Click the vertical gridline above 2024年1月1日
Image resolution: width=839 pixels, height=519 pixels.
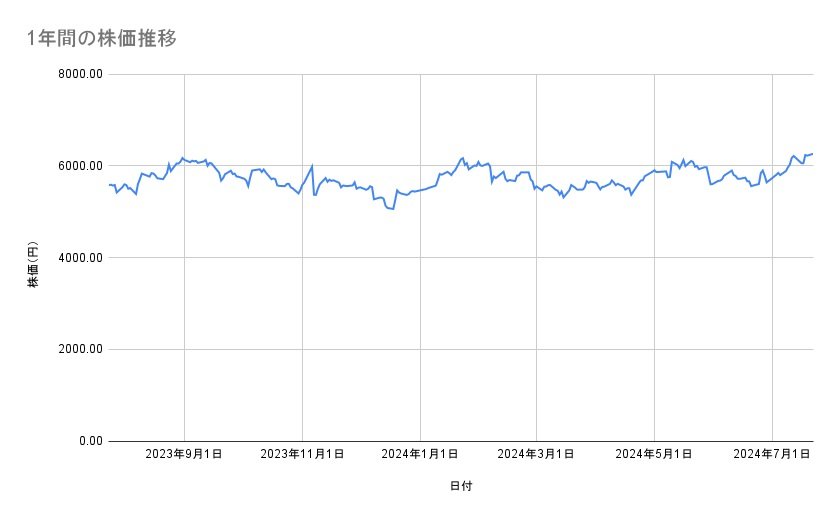[420, 300]
